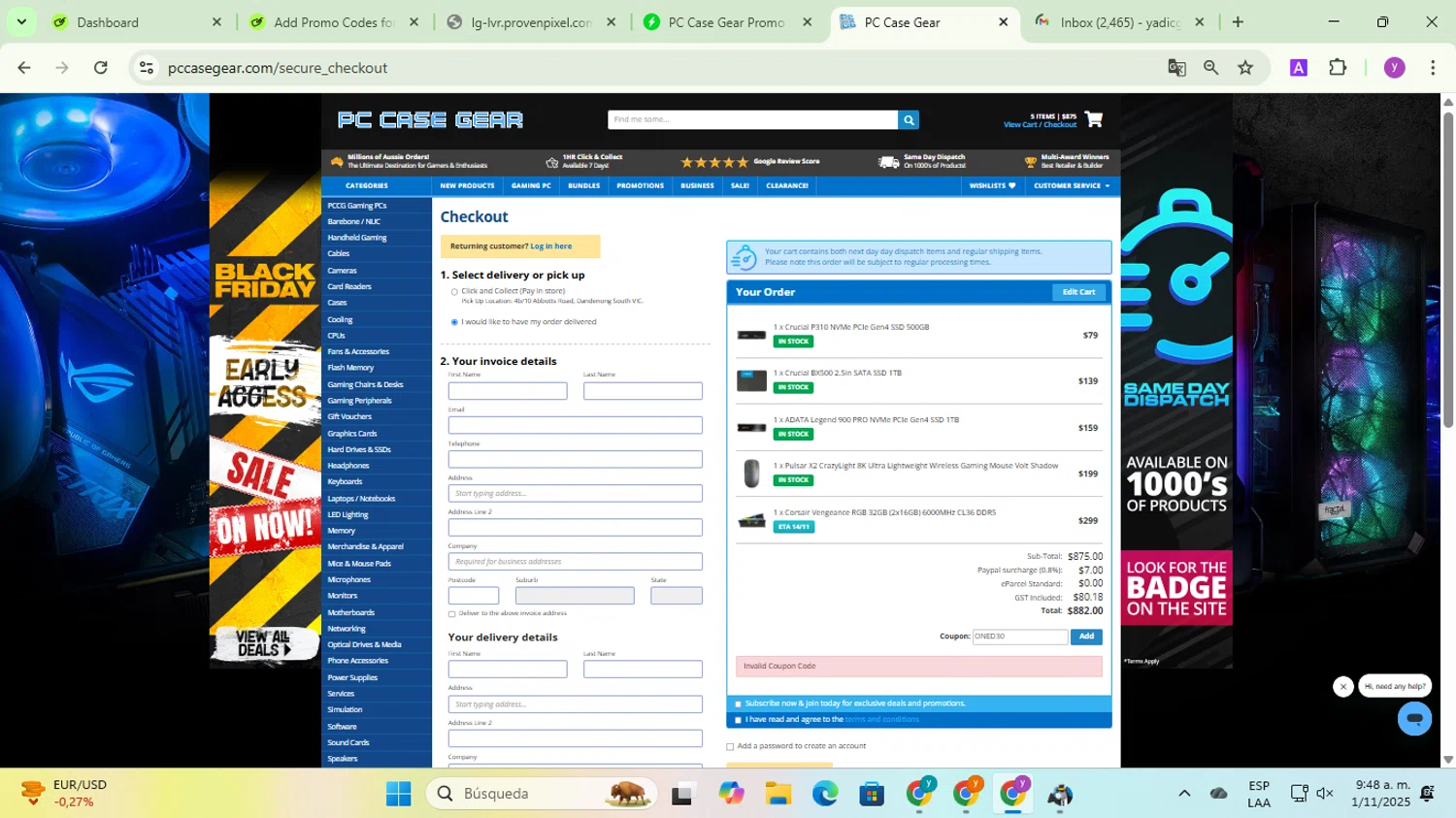Screen dimensions: 1456x818
Task: Click the Edit Cart button
Action: pyautogui.click(x=1078, y=292)
